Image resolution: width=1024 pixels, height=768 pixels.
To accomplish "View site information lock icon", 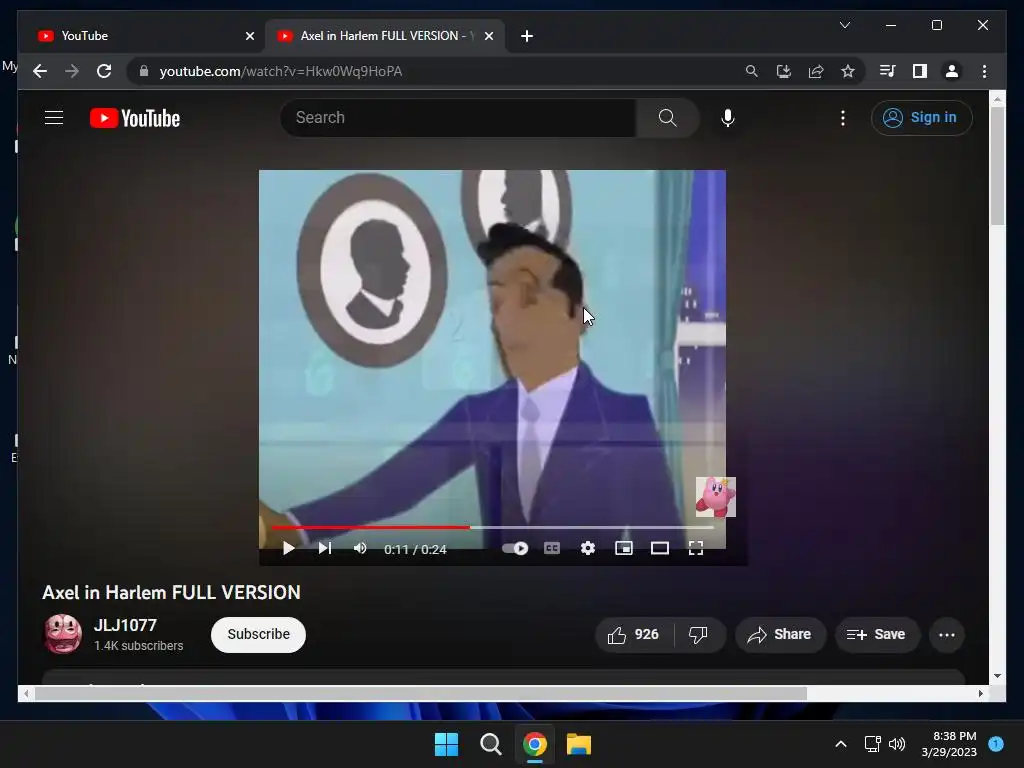I will (x=144, y=71).
